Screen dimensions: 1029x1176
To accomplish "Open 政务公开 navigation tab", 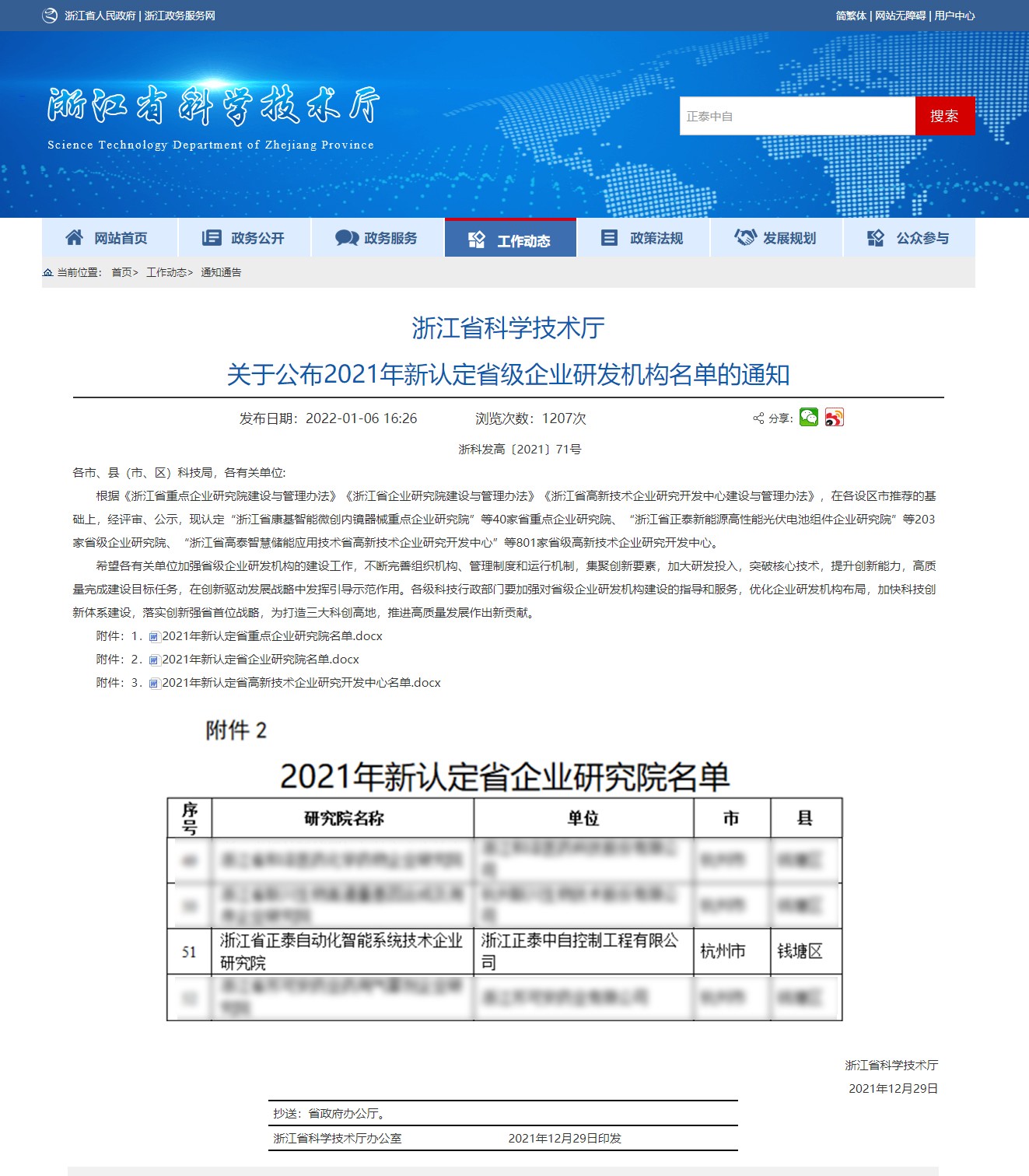I will coord(244,238).
